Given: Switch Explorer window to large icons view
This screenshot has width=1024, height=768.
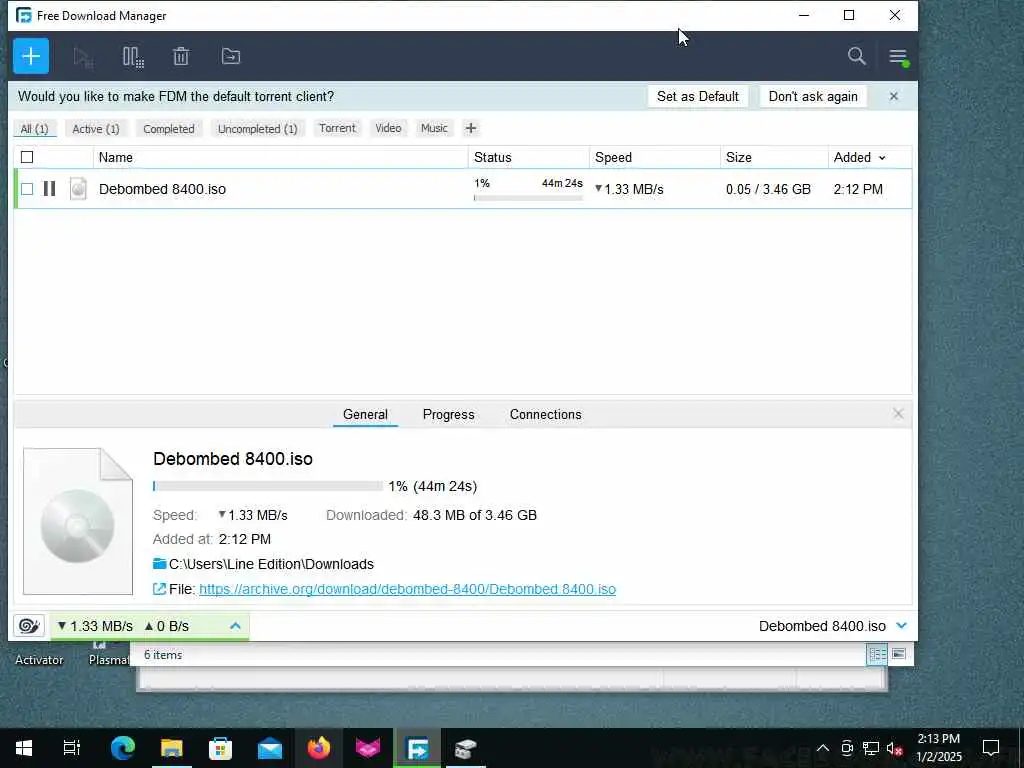Looking at the screenshot, I should click(899, 654).
